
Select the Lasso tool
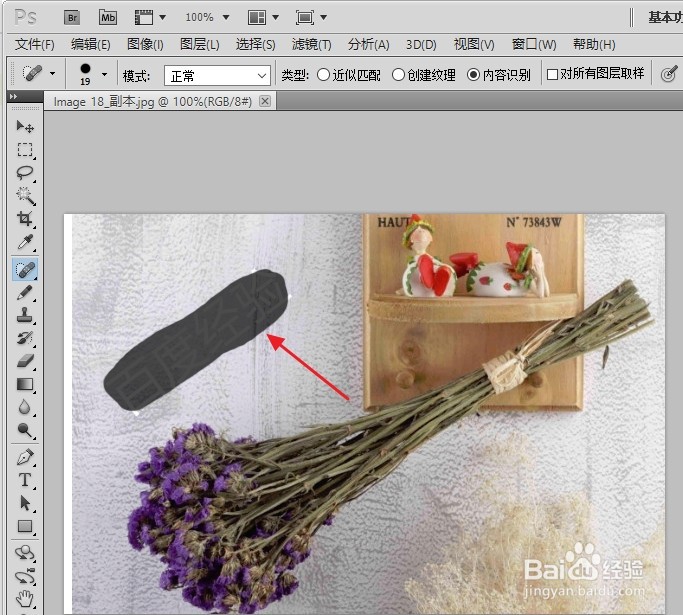click(25, 173)
